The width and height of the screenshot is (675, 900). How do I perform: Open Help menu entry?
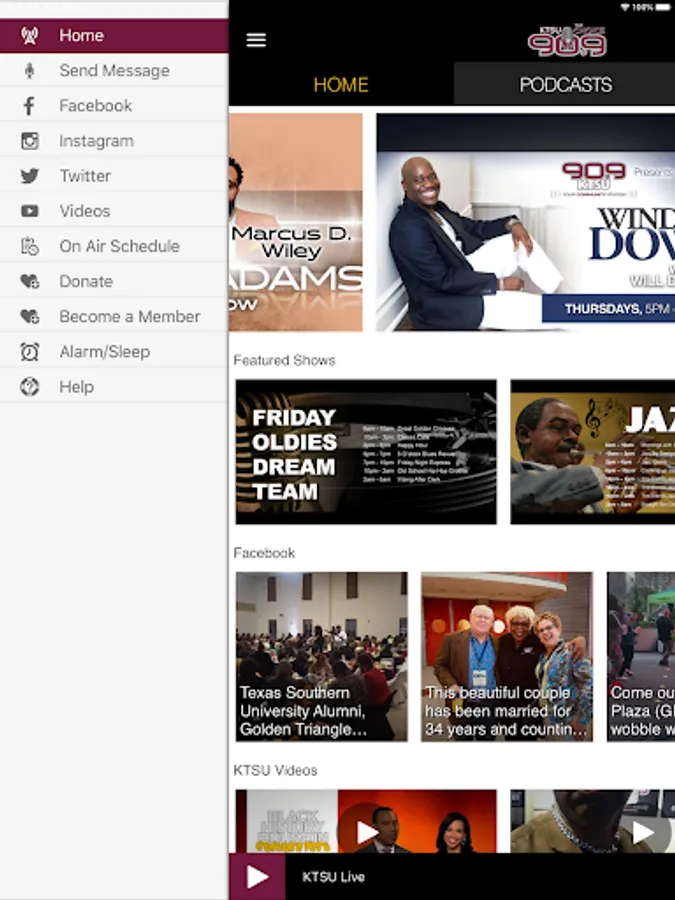coord(114,387)
